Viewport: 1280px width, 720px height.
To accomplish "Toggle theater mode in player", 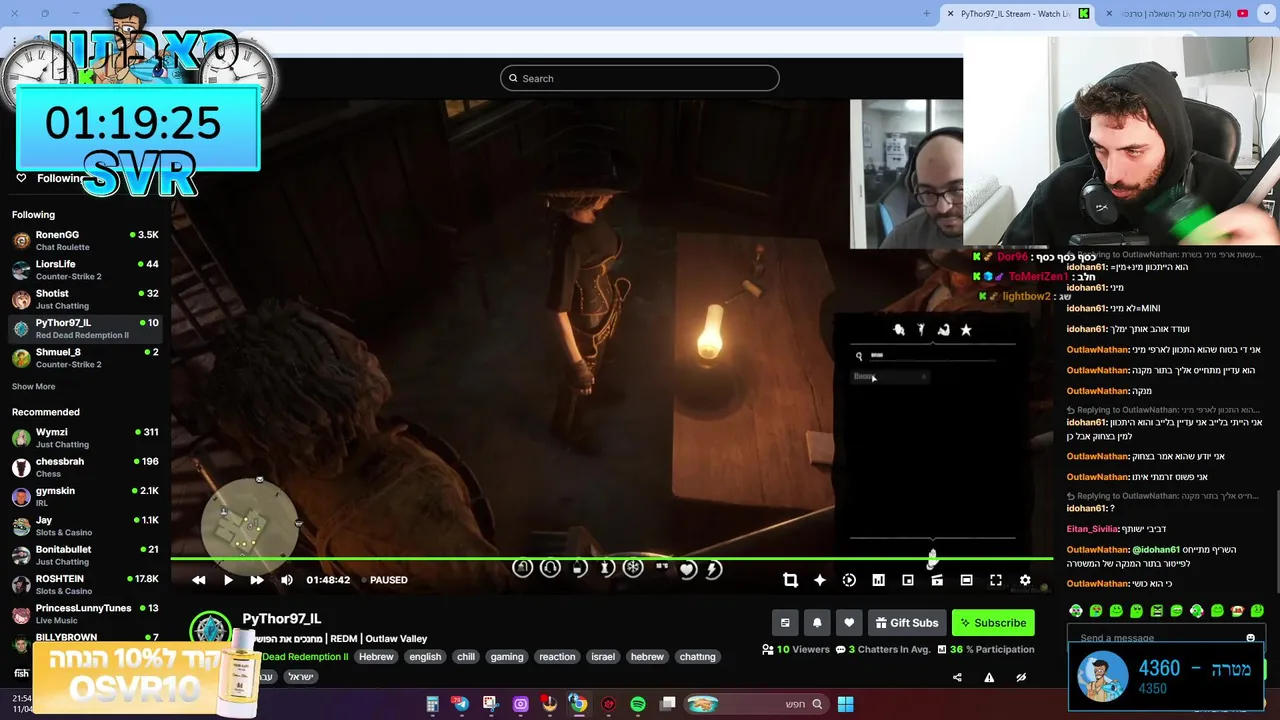I will [966, 580].
